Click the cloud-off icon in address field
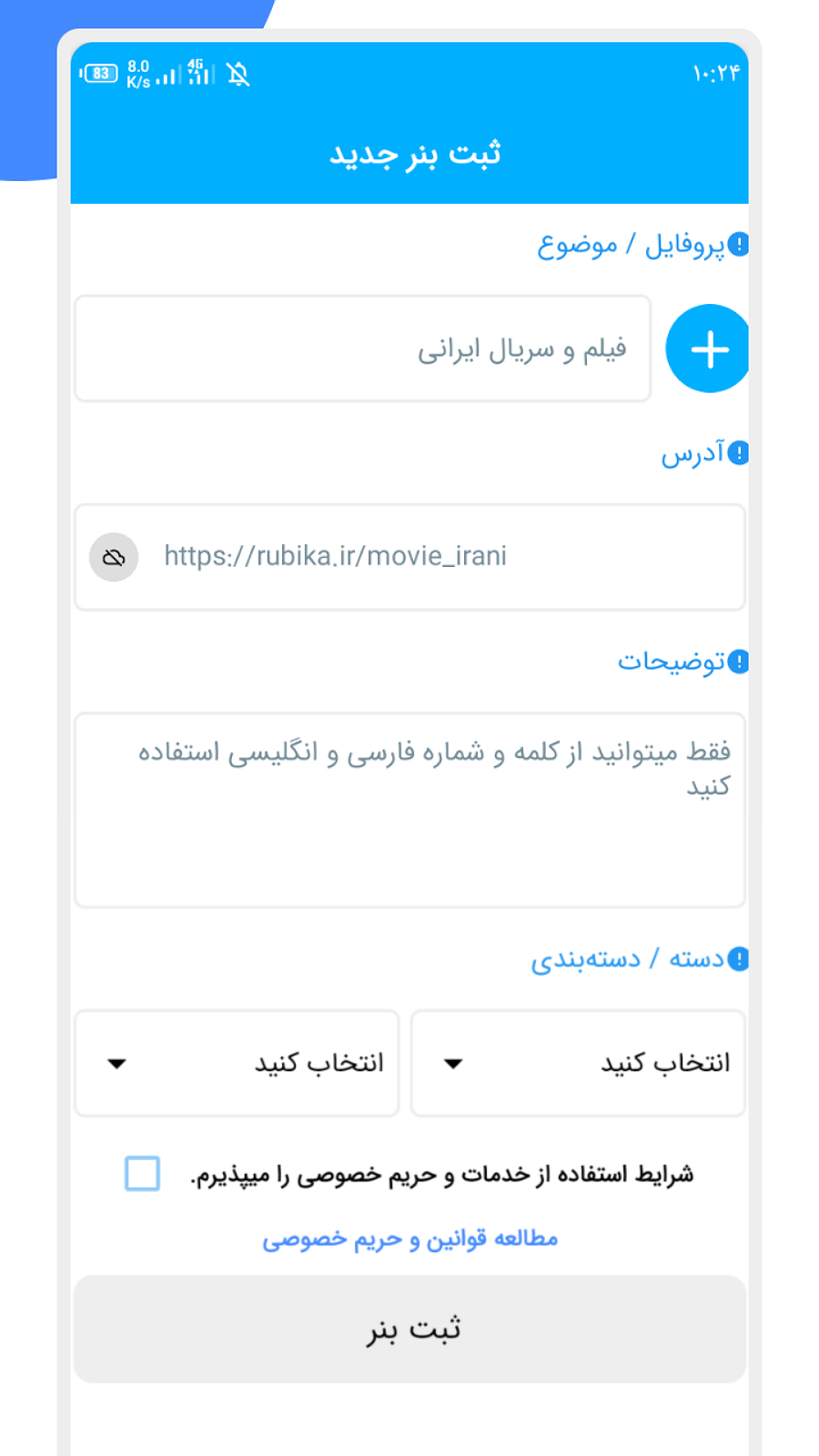The image size is (819, 1456). (x=114, y=557)
